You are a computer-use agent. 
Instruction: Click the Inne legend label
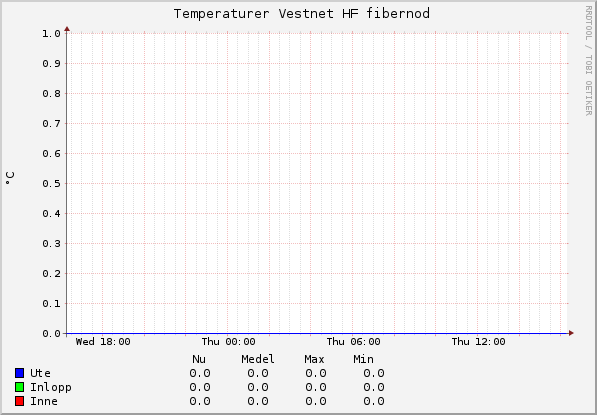[44, 401]
